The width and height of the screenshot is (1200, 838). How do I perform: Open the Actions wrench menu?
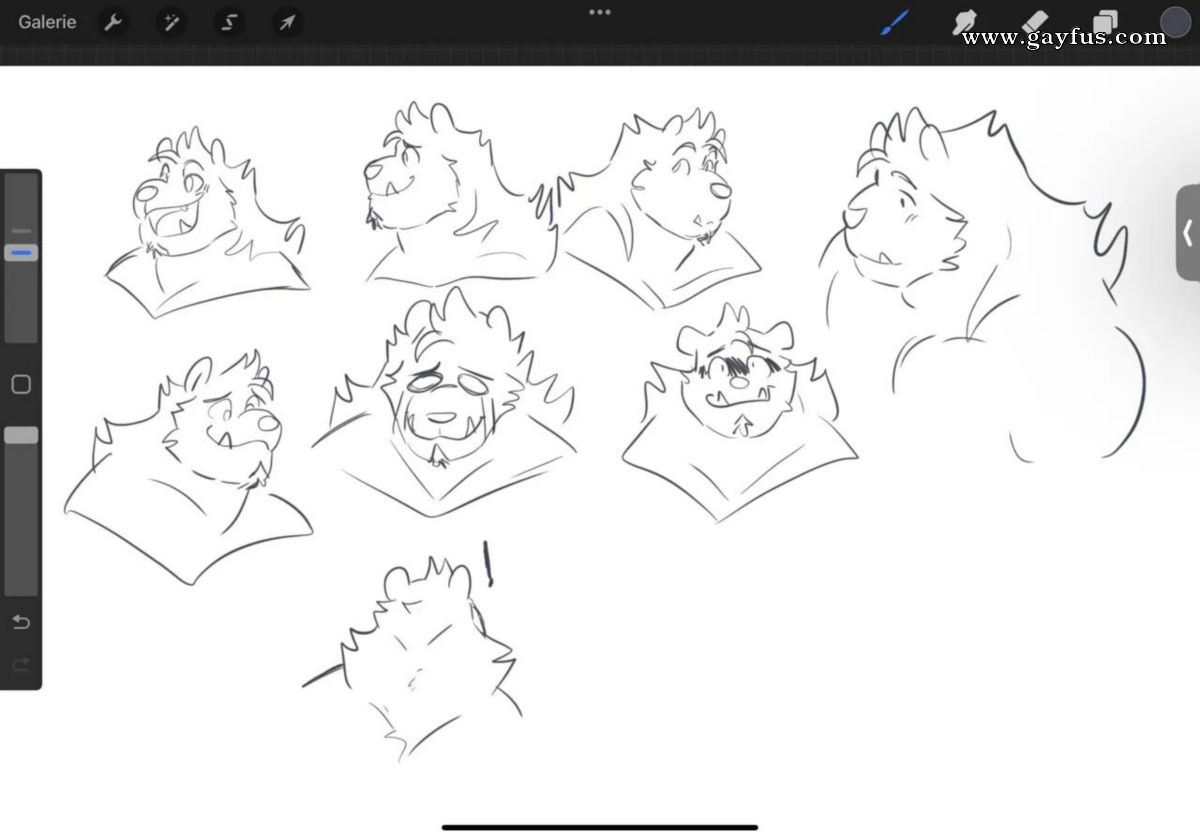pos(114,22)
